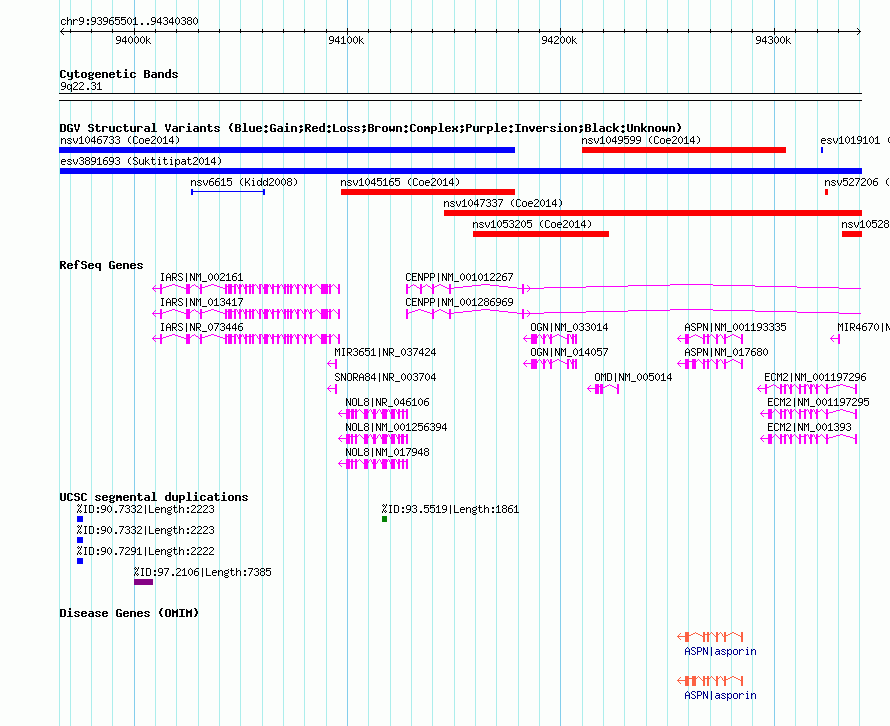Click the OGN|NM_033014 gene glyph

[551, 339]
